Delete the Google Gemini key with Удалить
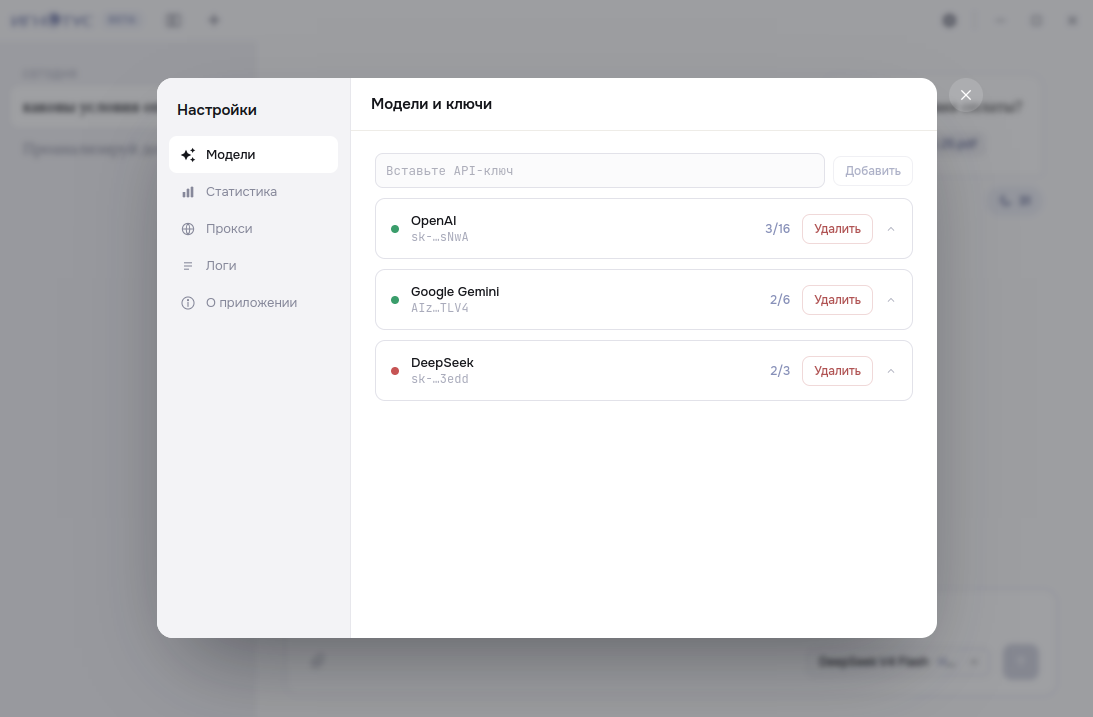 point(837,300)
